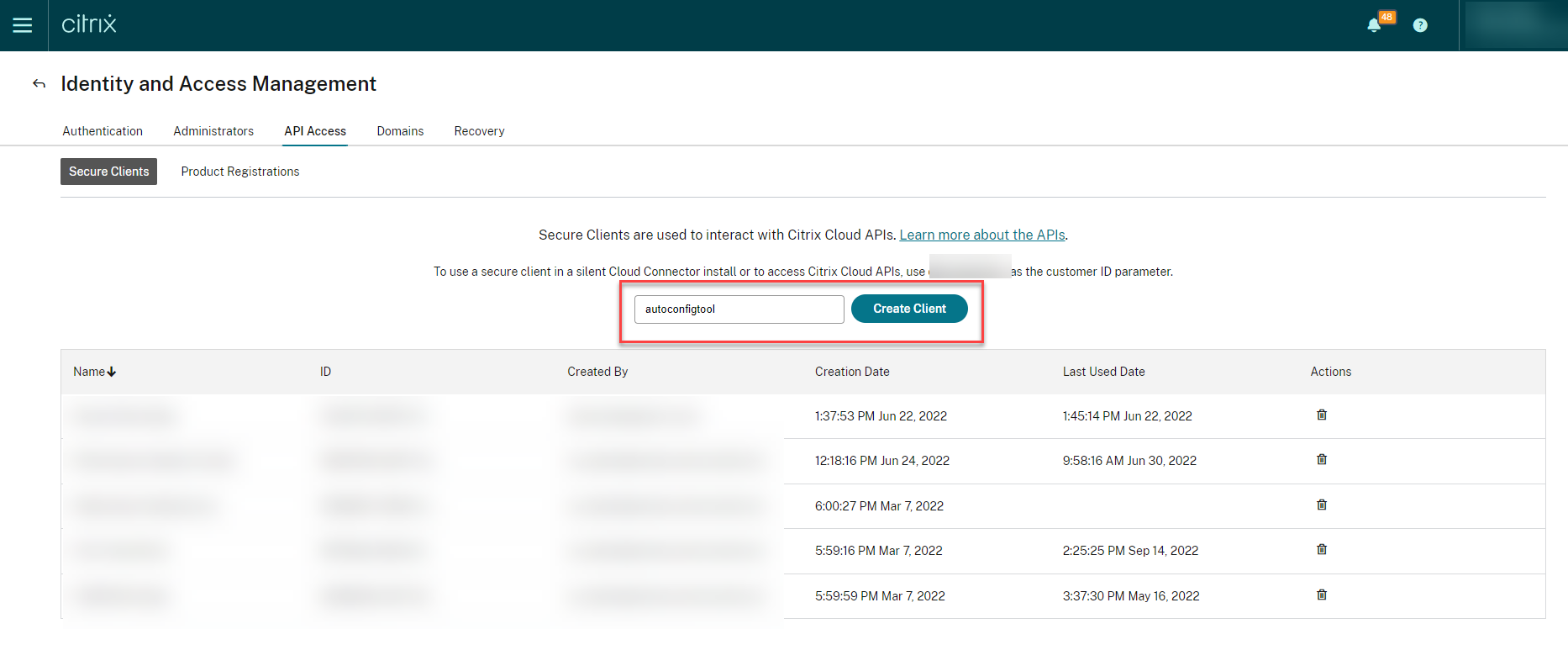Switch to the Authentication tab
The width and height of the screenshot is (1568, 666).
103,131
